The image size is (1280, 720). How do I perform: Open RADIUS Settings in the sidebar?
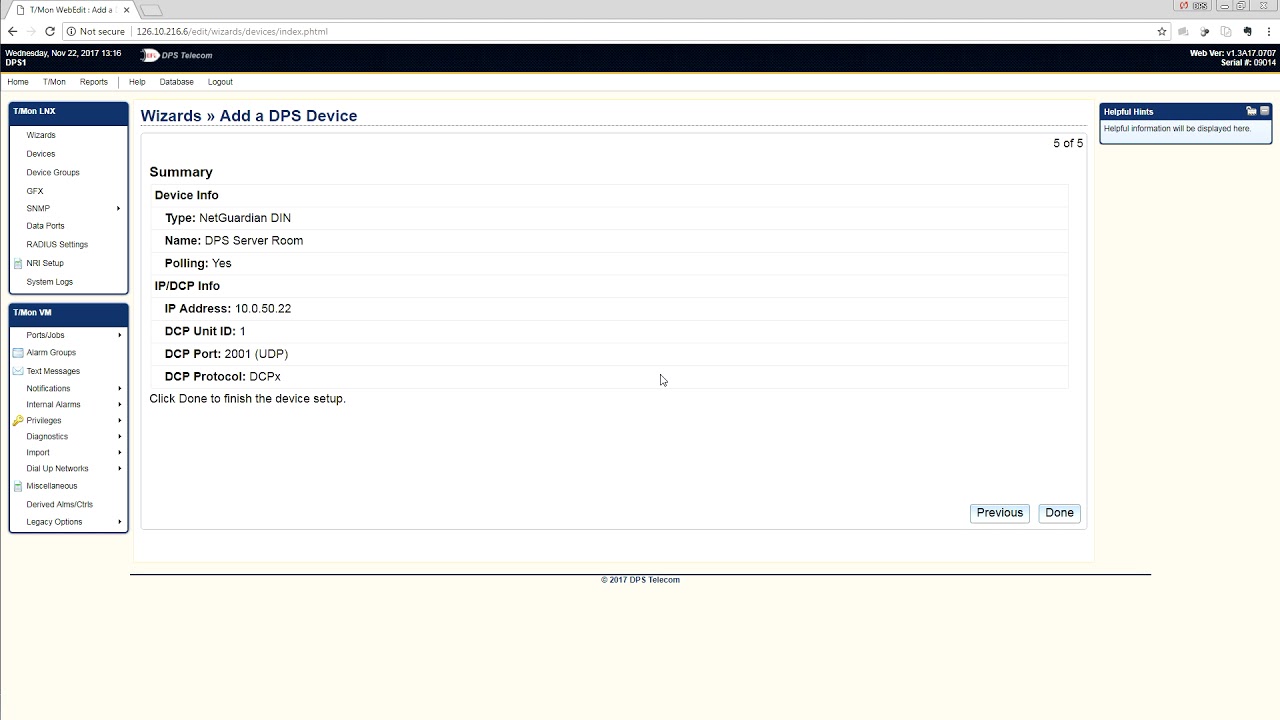tap(57, 244)
